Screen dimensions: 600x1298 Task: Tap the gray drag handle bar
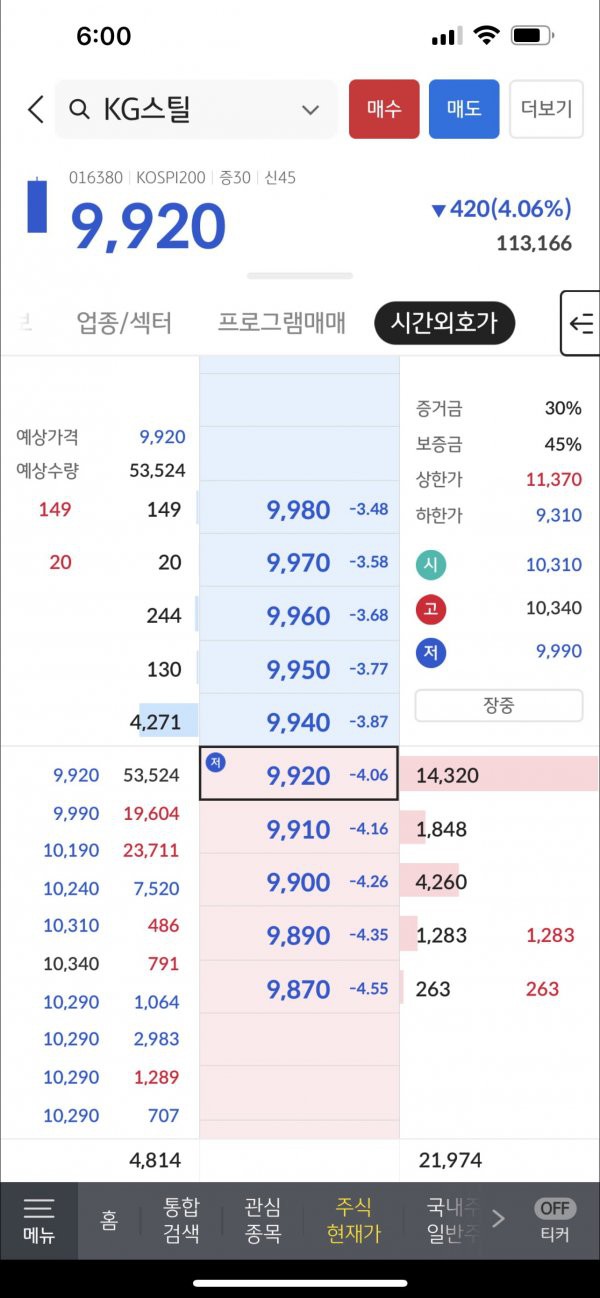point(300,275)
